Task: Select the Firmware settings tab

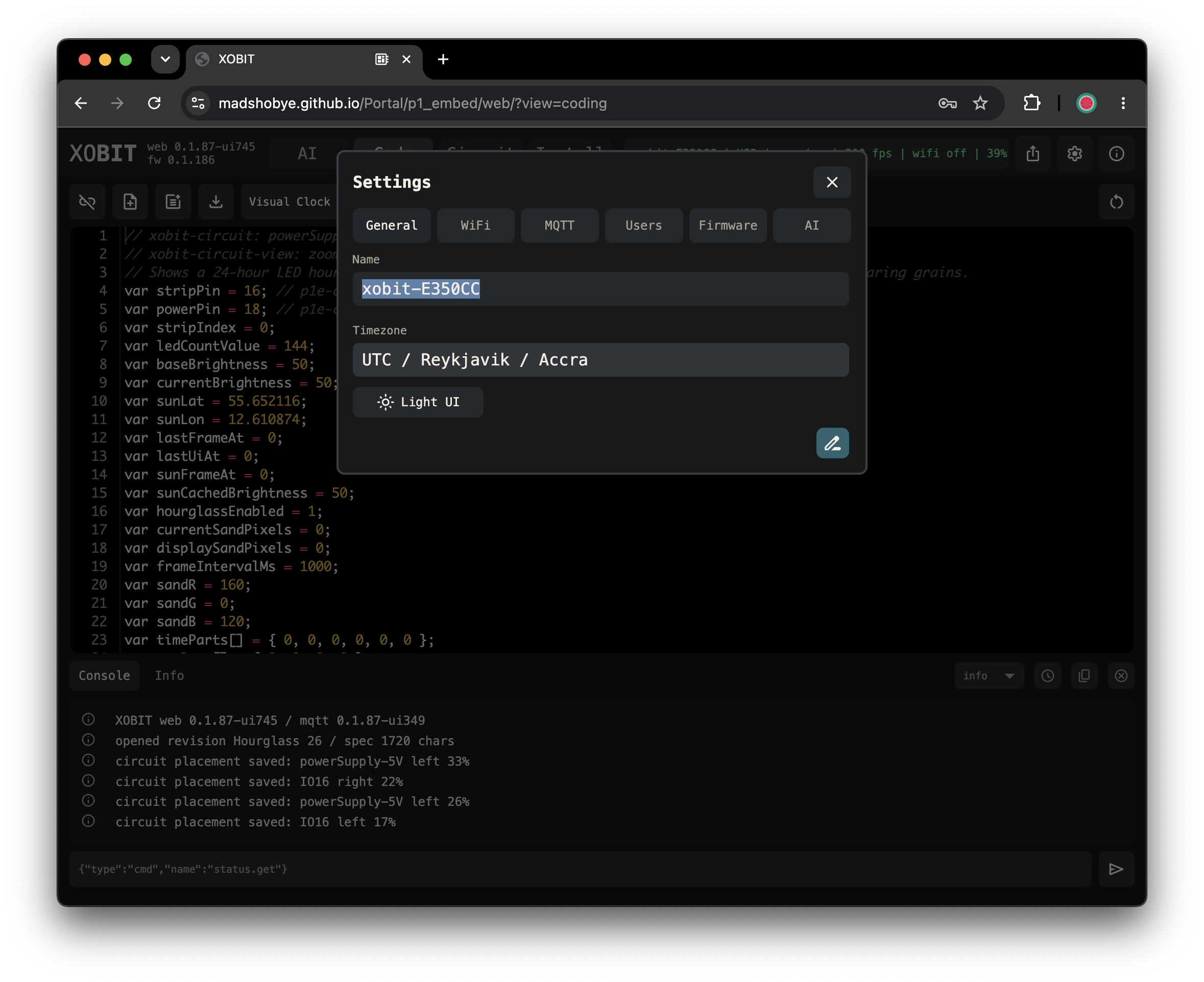Action: pos(728,225)
